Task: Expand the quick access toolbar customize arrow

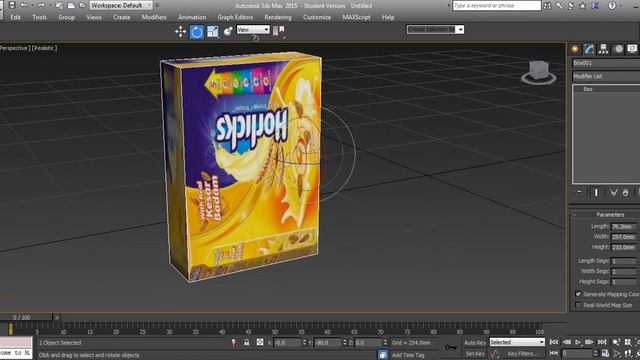Action: [157, 5]
